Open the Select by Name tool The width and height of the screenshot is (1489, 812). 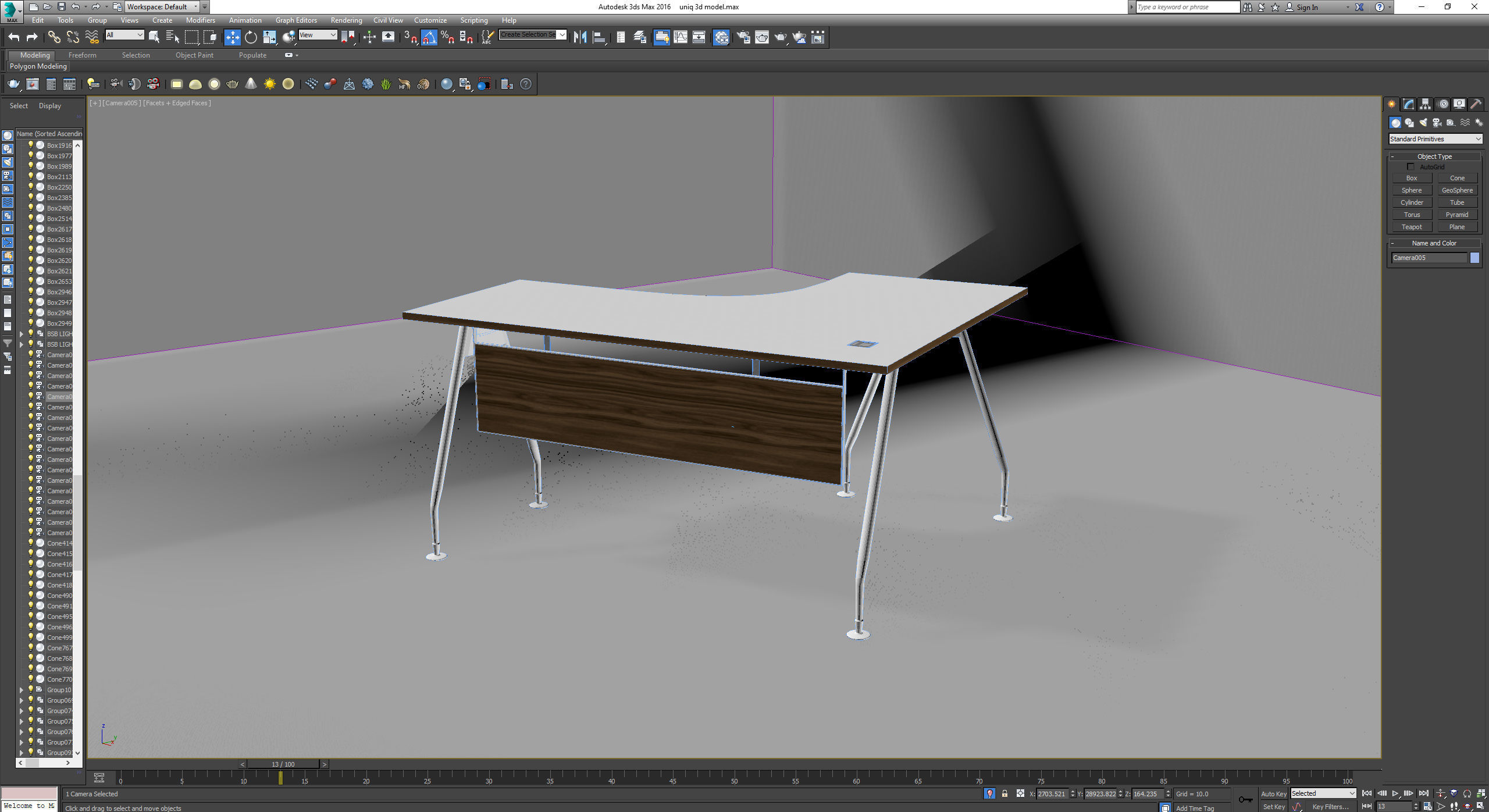(173, 37)
